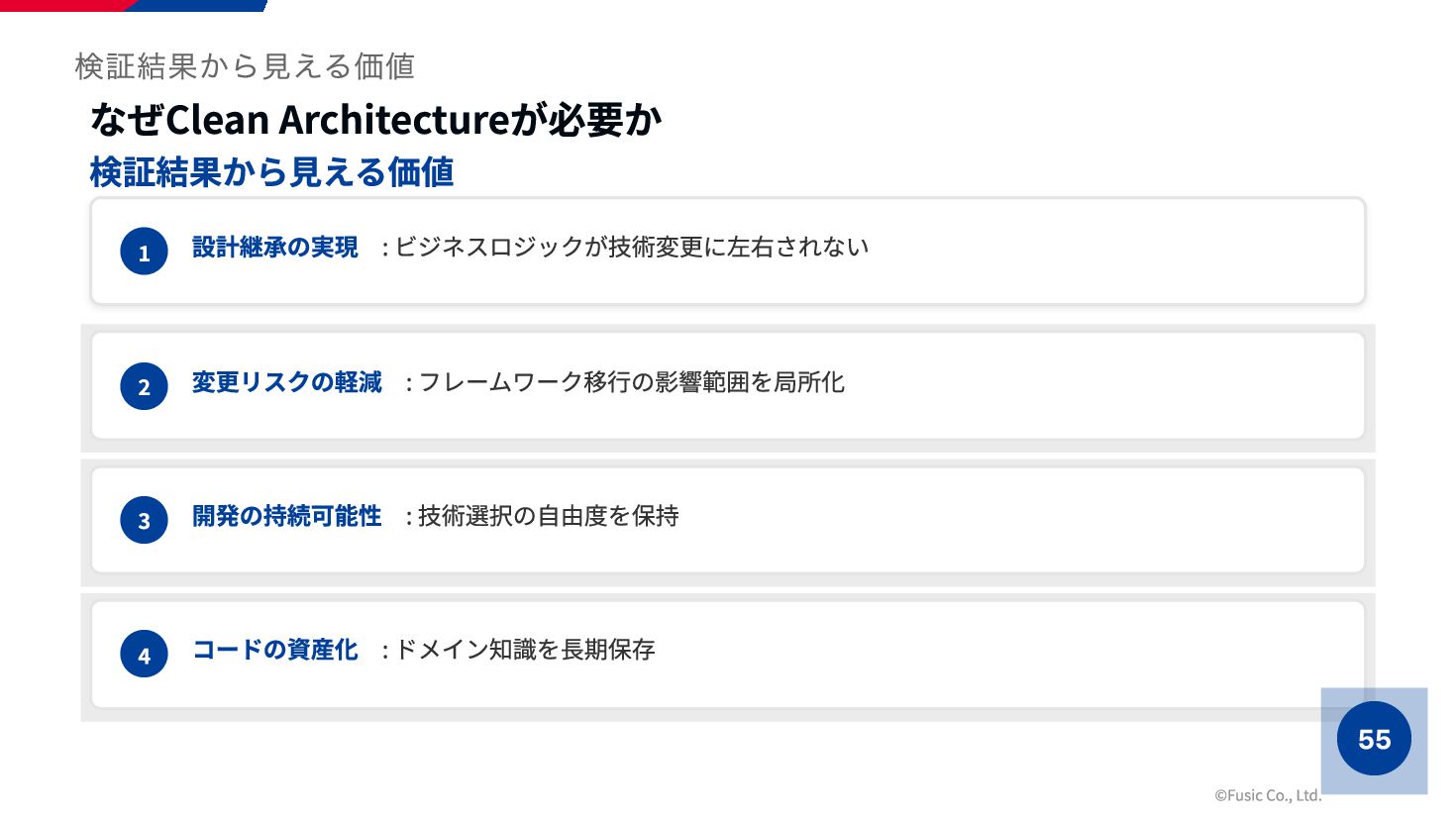
Task: Click the text フレームワーク移行の影響範囲を局所化
Action: 632,381
